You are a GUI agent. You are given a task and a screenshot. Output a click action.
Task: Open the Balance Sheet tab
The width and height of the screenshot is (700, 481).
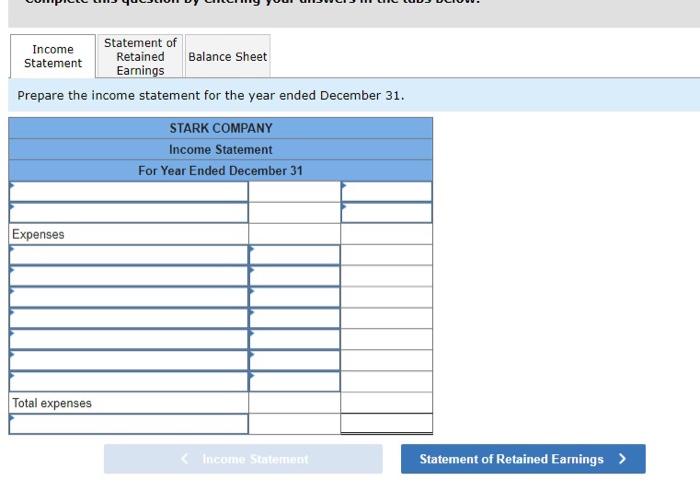pyautogui.click(x=228, y=56)
